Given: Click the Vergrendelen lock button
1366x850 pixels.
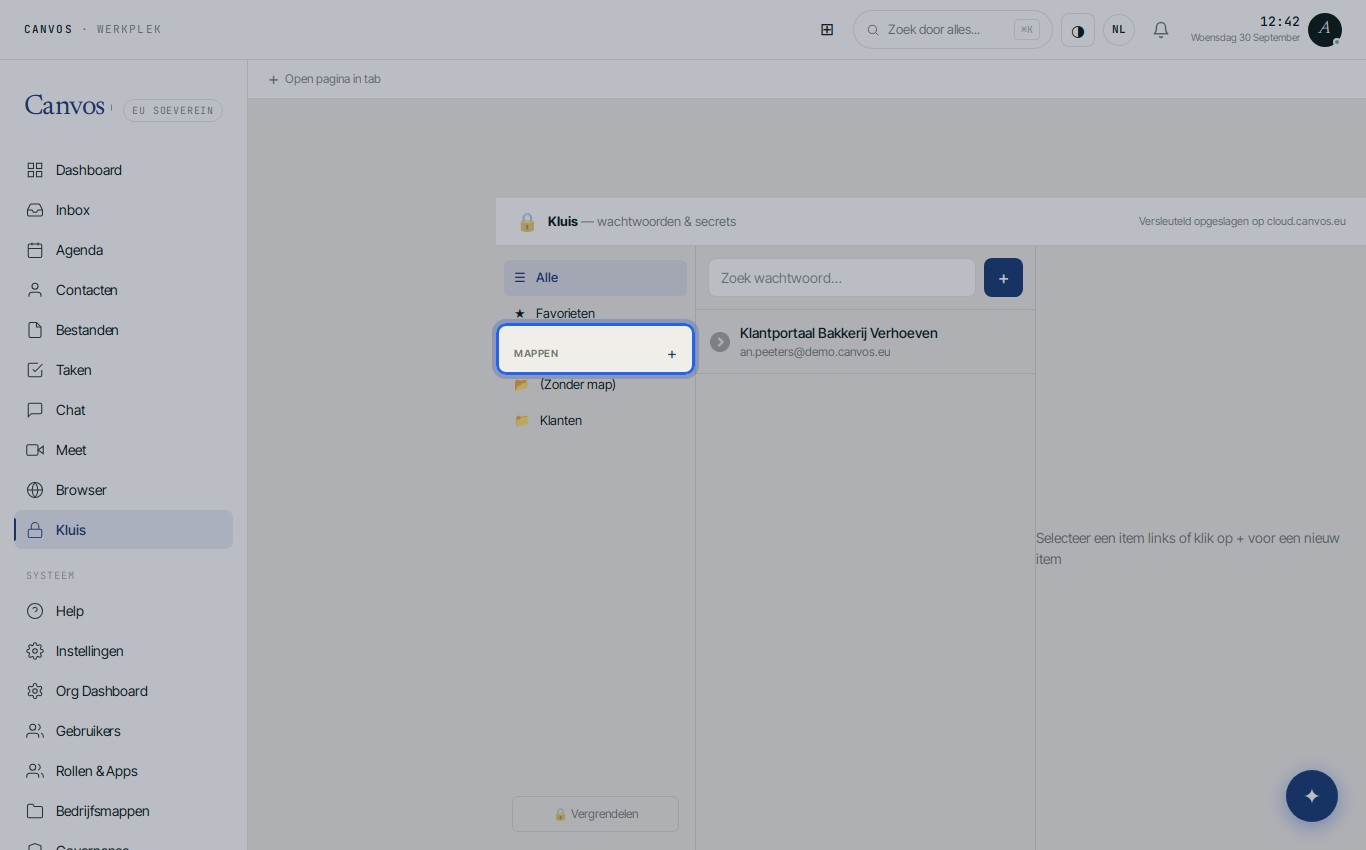Looking at the screenshot, I should 595,814.
